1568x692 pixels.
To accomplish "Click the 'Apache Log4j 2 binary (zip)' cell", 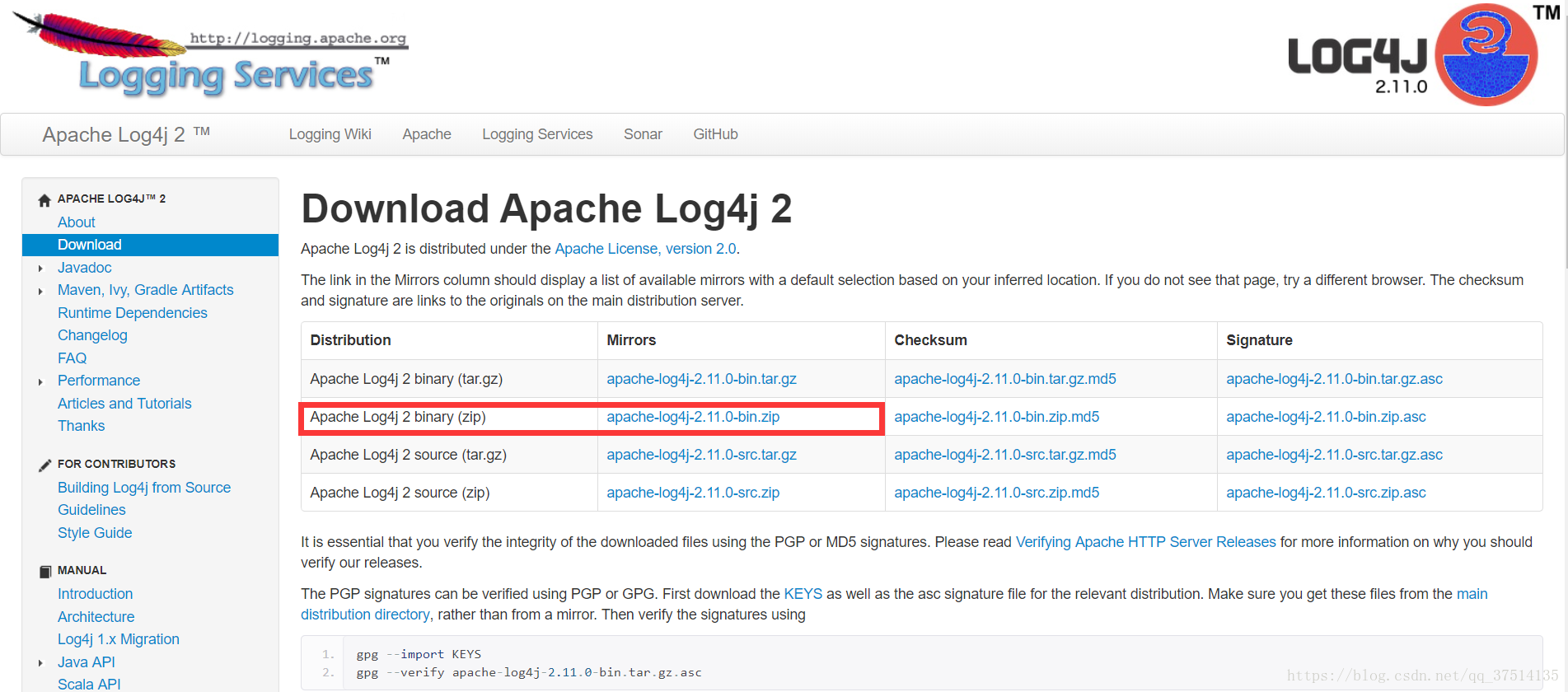I will [449, 417].
